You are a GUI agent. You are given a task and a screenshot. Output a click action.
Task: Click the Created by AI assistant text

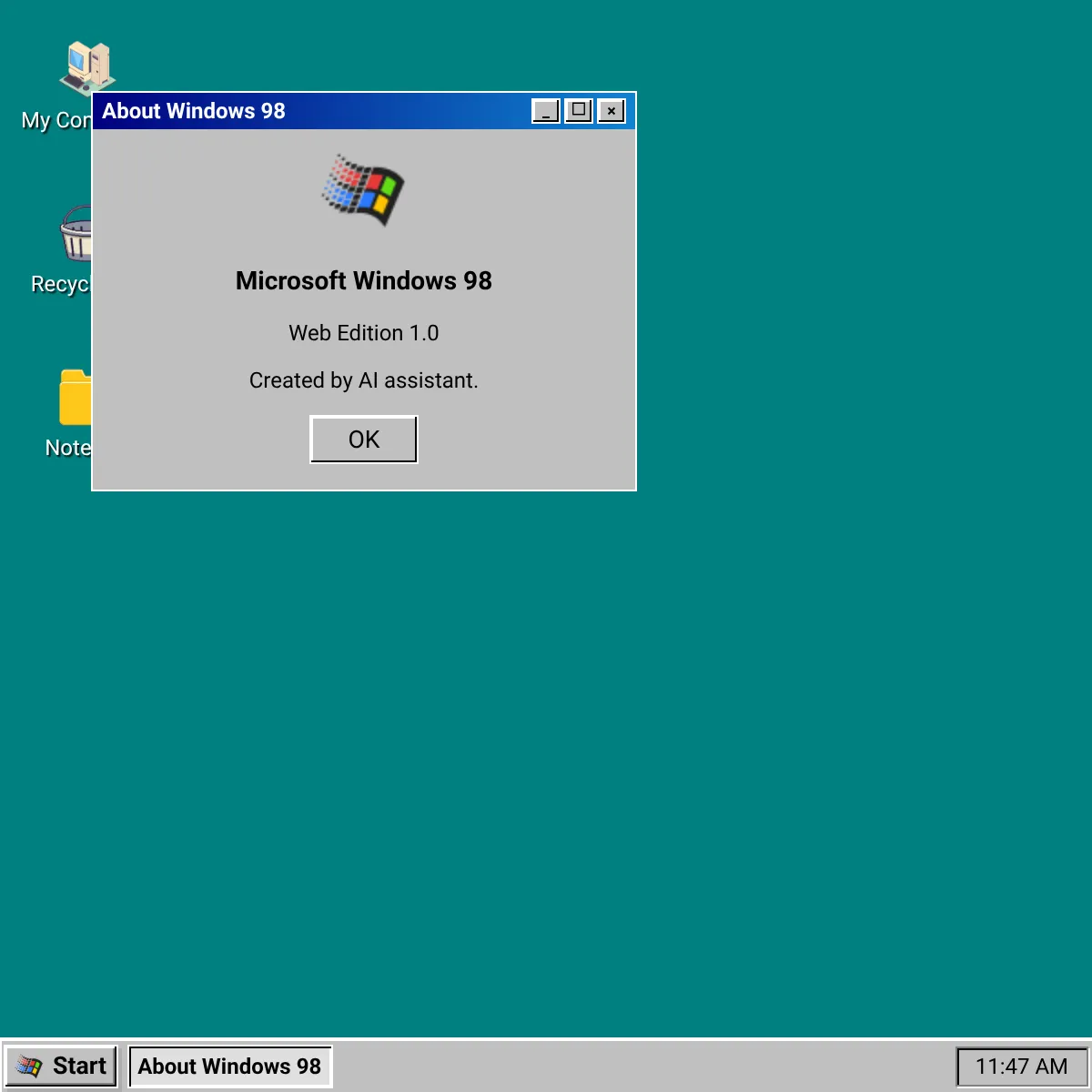pos(363,380)
